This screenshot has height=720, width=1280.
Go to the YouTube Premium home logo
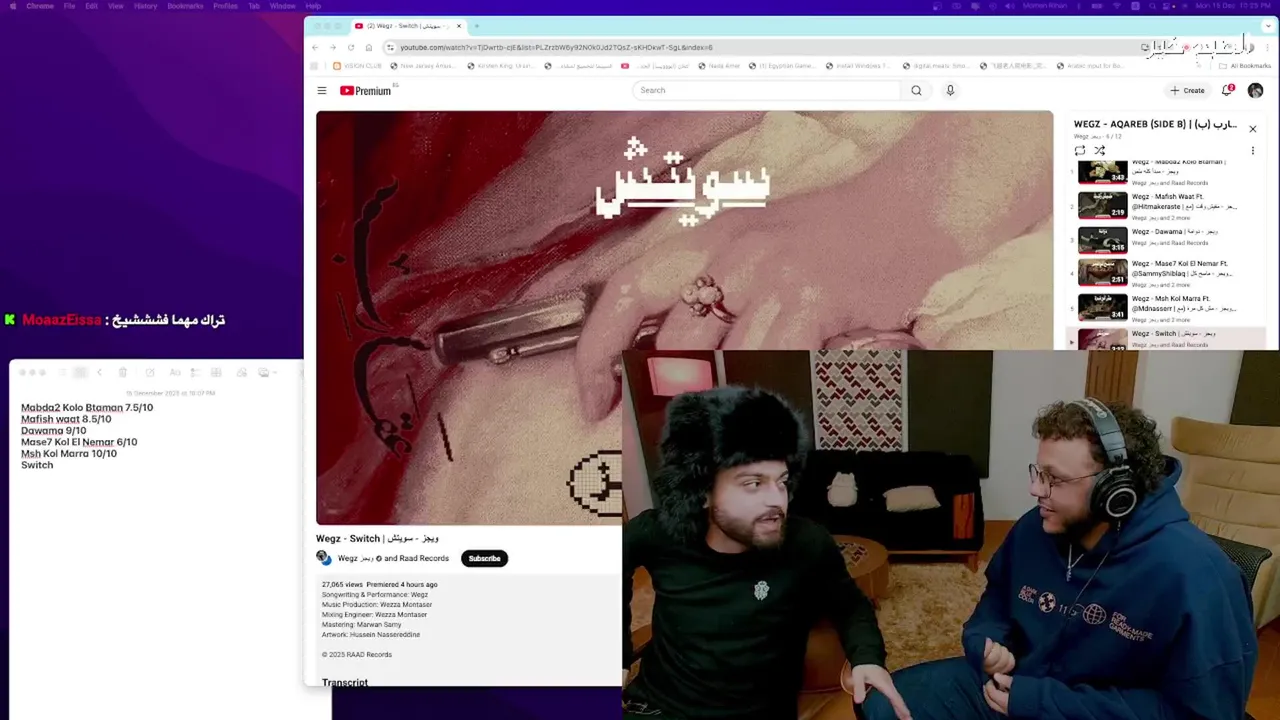[366, 91]
